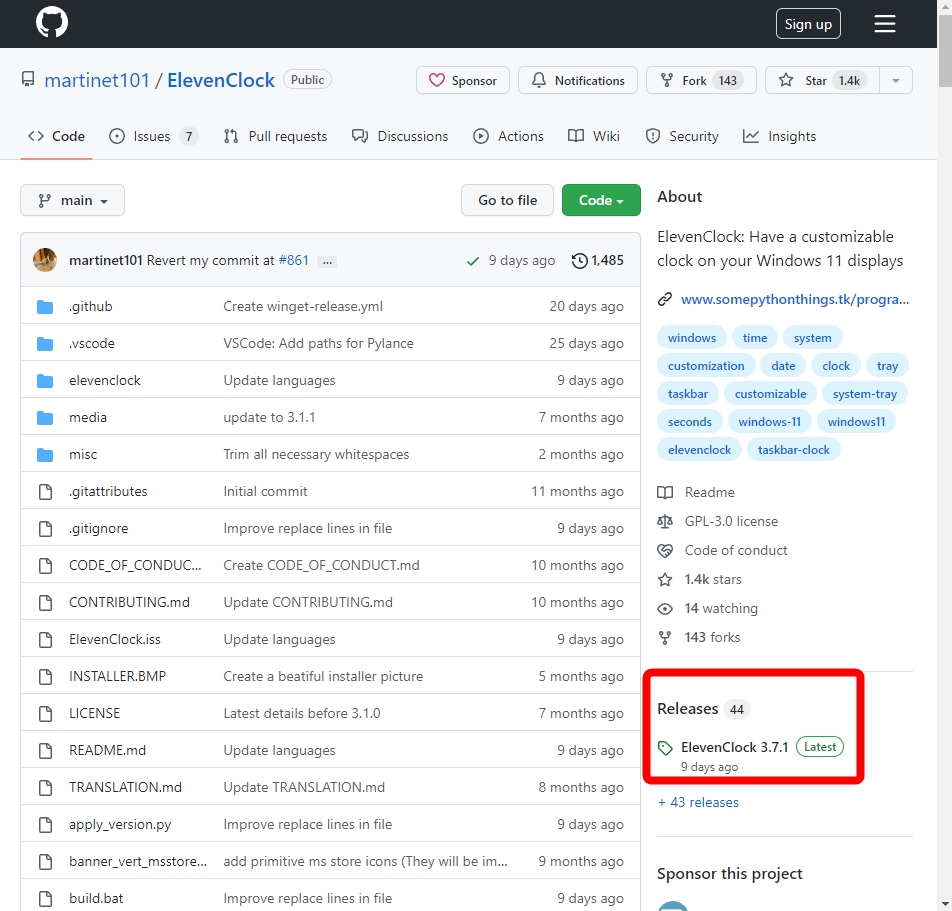952x911 pixels.
Task: Open CONTRIBUTING.md file
Action: [129, 602]
